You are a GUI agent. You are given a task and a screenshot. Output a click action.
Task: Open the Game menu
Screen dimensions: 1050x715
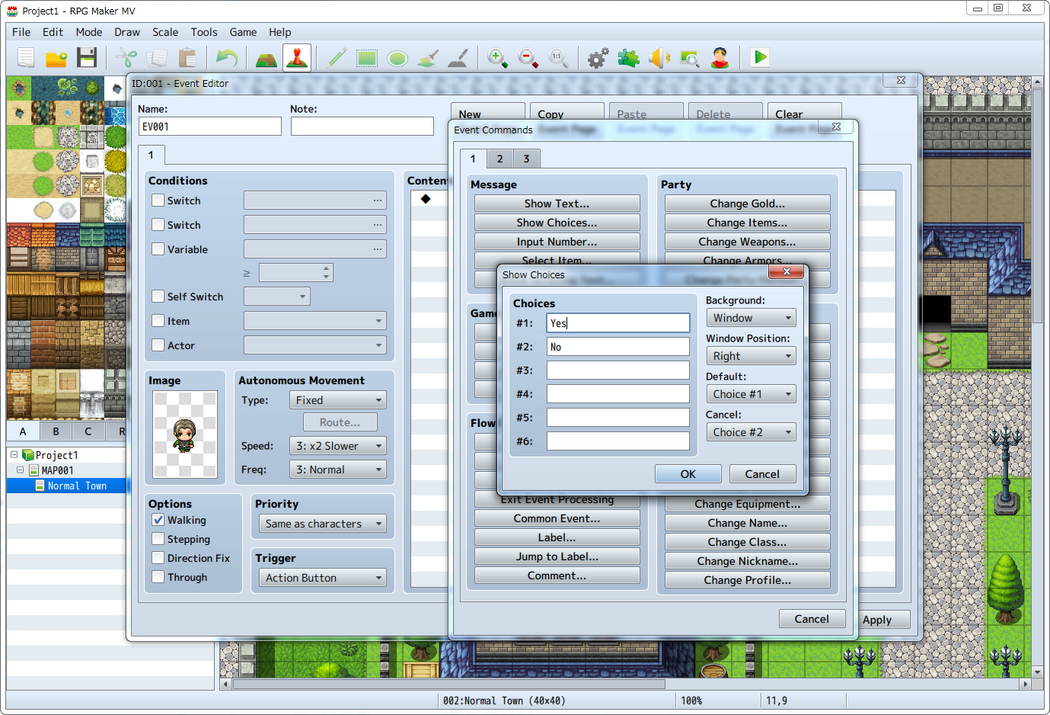tap(243, 32)
